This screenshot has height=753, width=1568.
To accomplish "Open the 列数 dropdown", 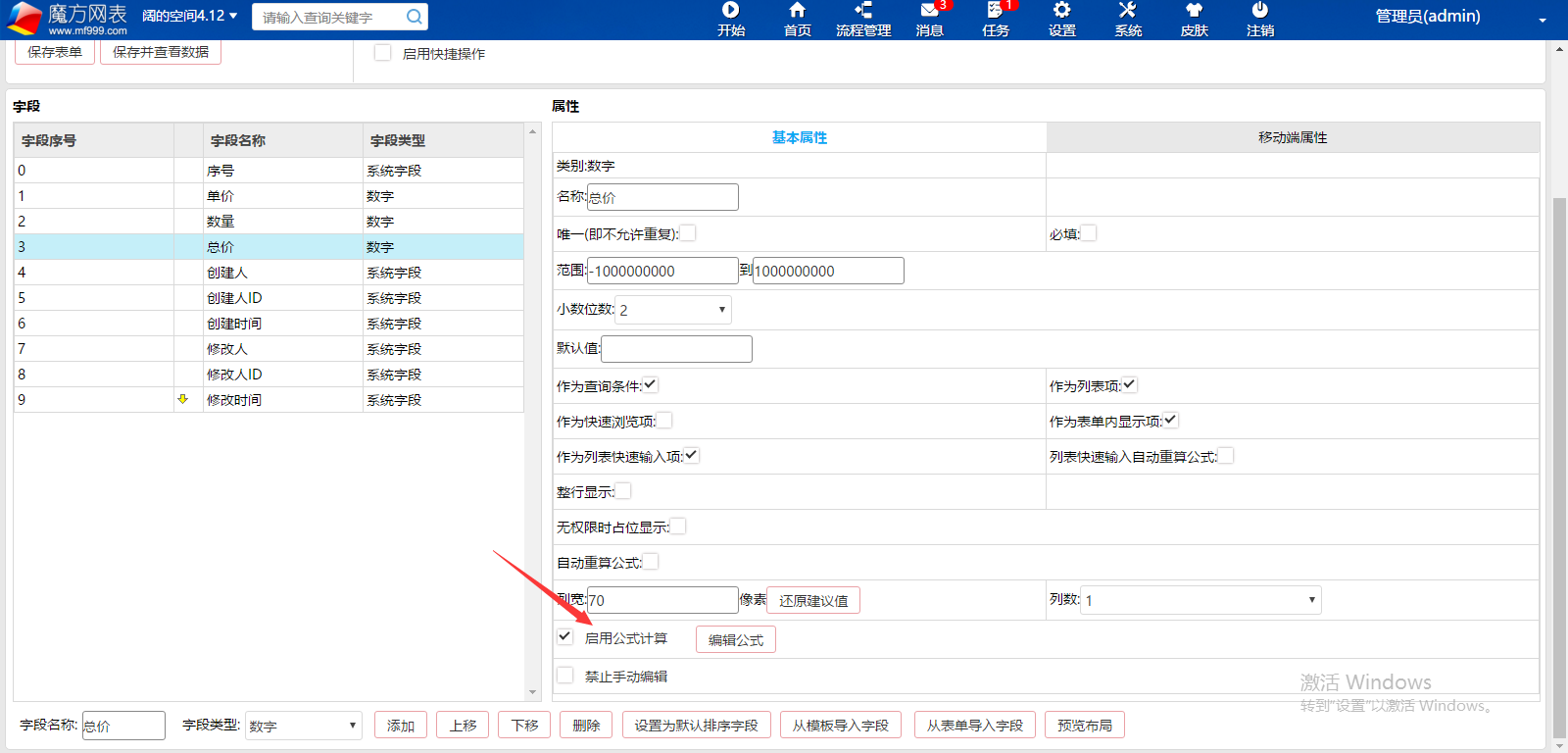I will click(x=1200, y=600).
